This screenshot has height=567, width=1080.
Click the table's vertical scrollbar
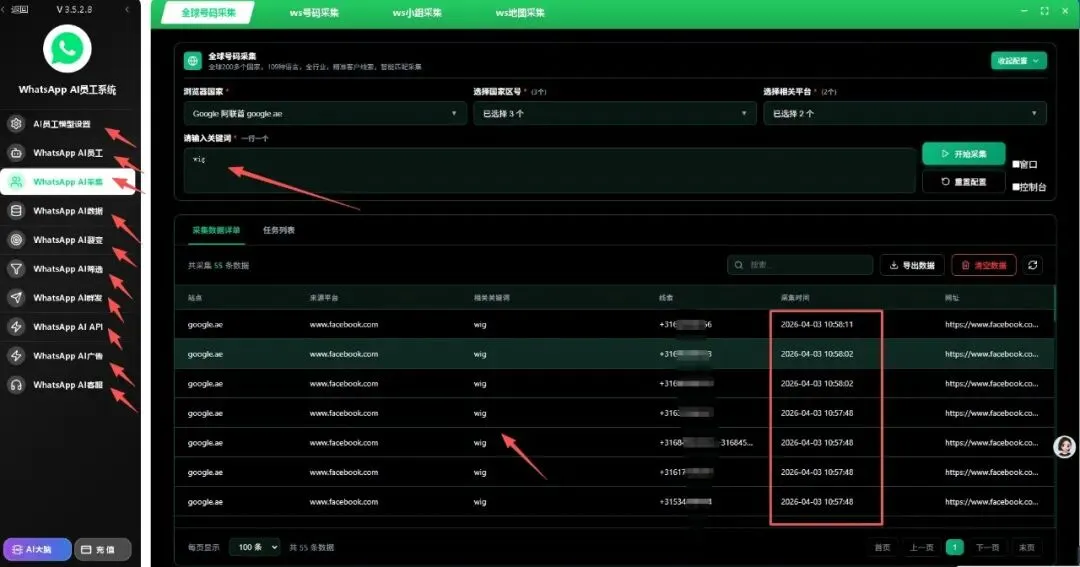(x=1055, y=303)
